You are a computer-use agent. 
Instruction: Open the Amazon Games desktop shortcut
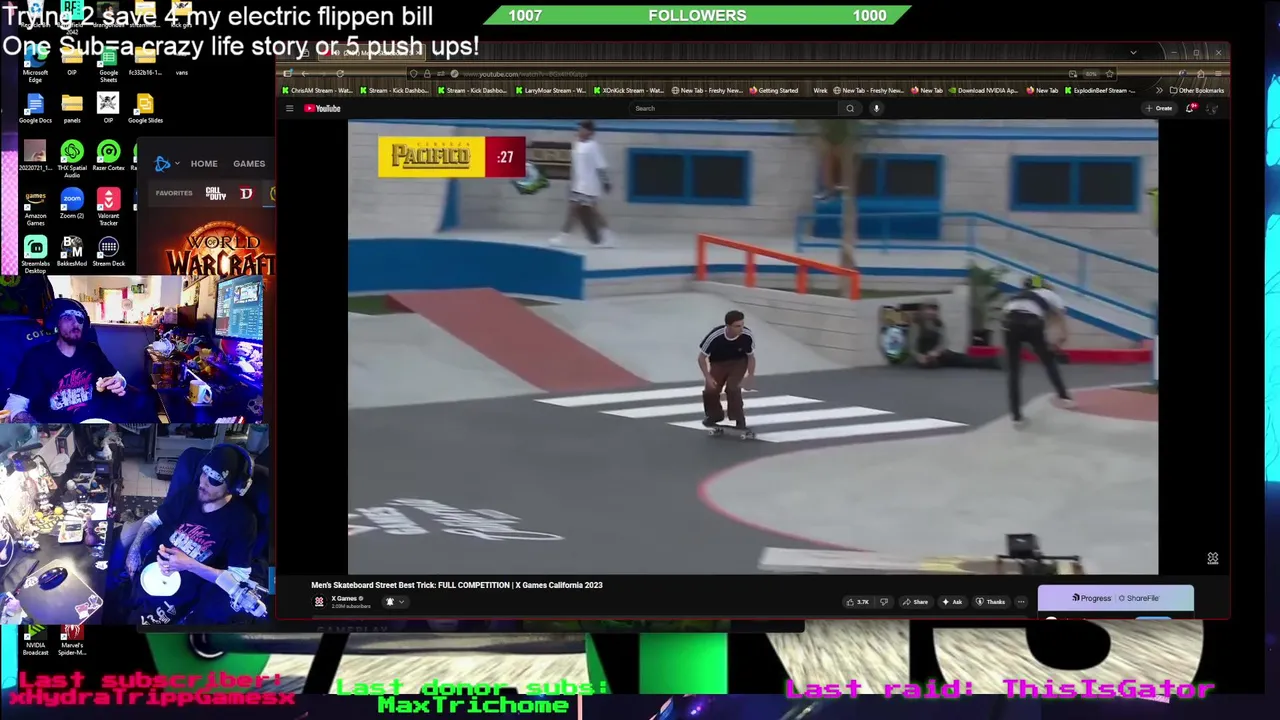35,207
